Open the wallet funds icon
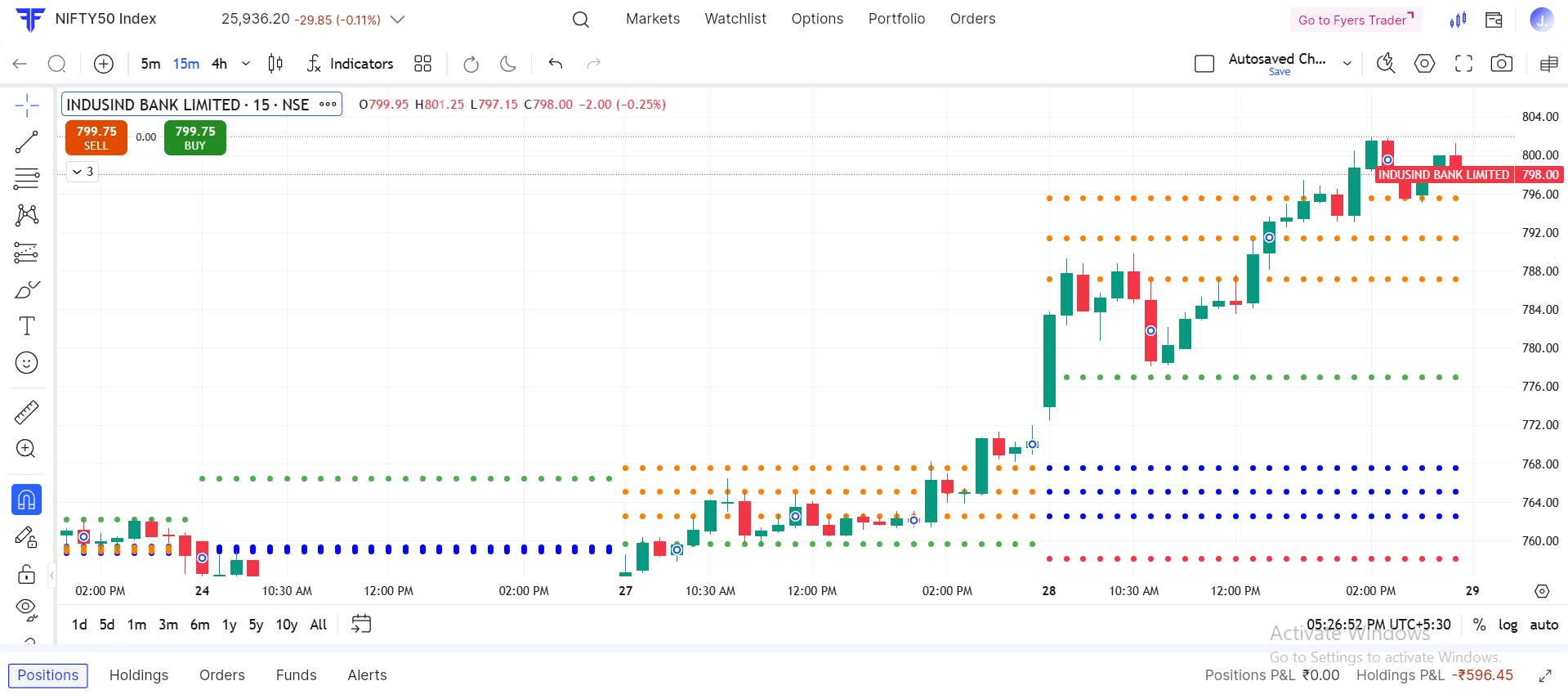Viewport: 1568px width, 699px height. tap(1494, 20)
